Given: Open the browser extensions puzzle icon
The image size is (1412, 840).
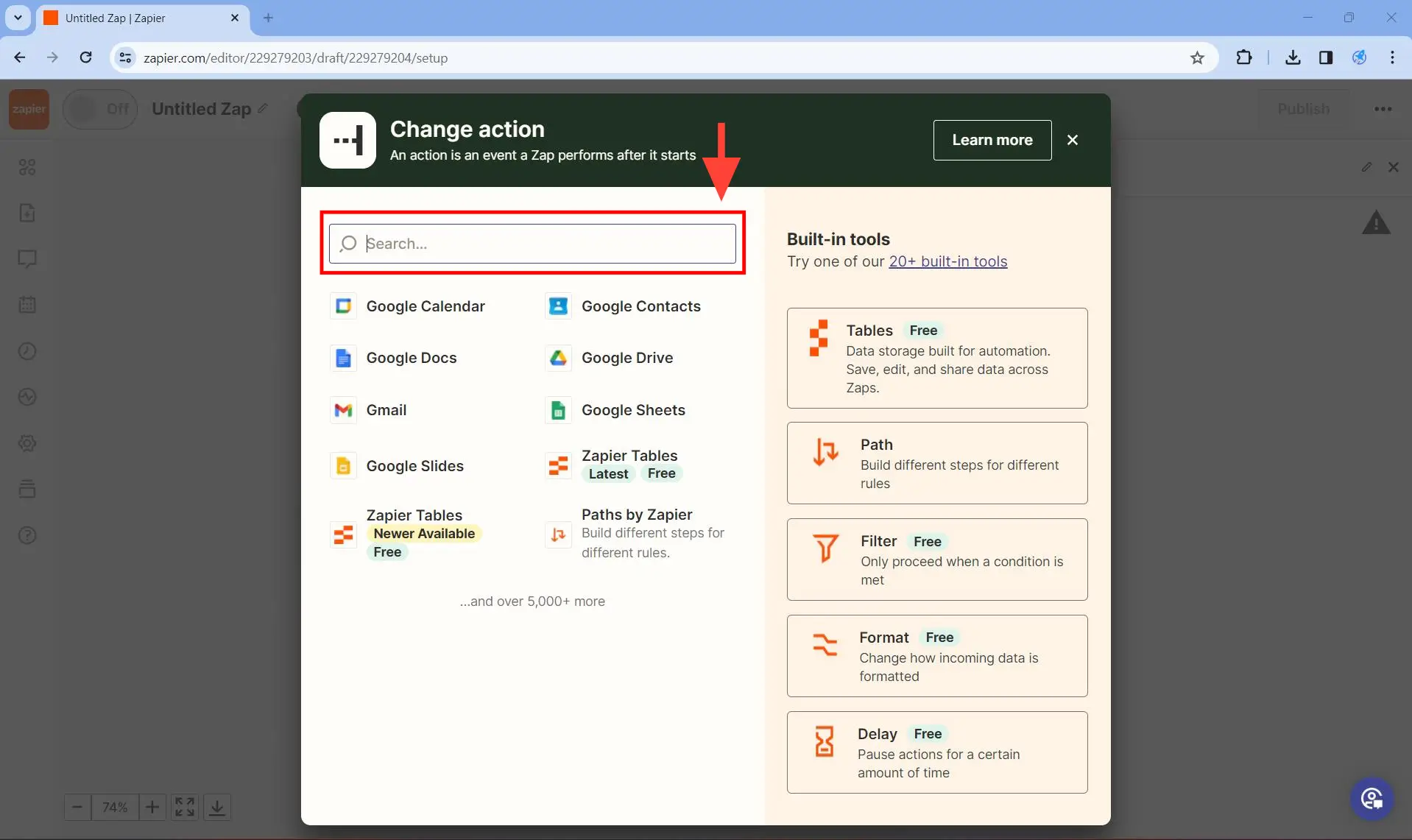Looking at the screenshot, I should pos(1244,57).
